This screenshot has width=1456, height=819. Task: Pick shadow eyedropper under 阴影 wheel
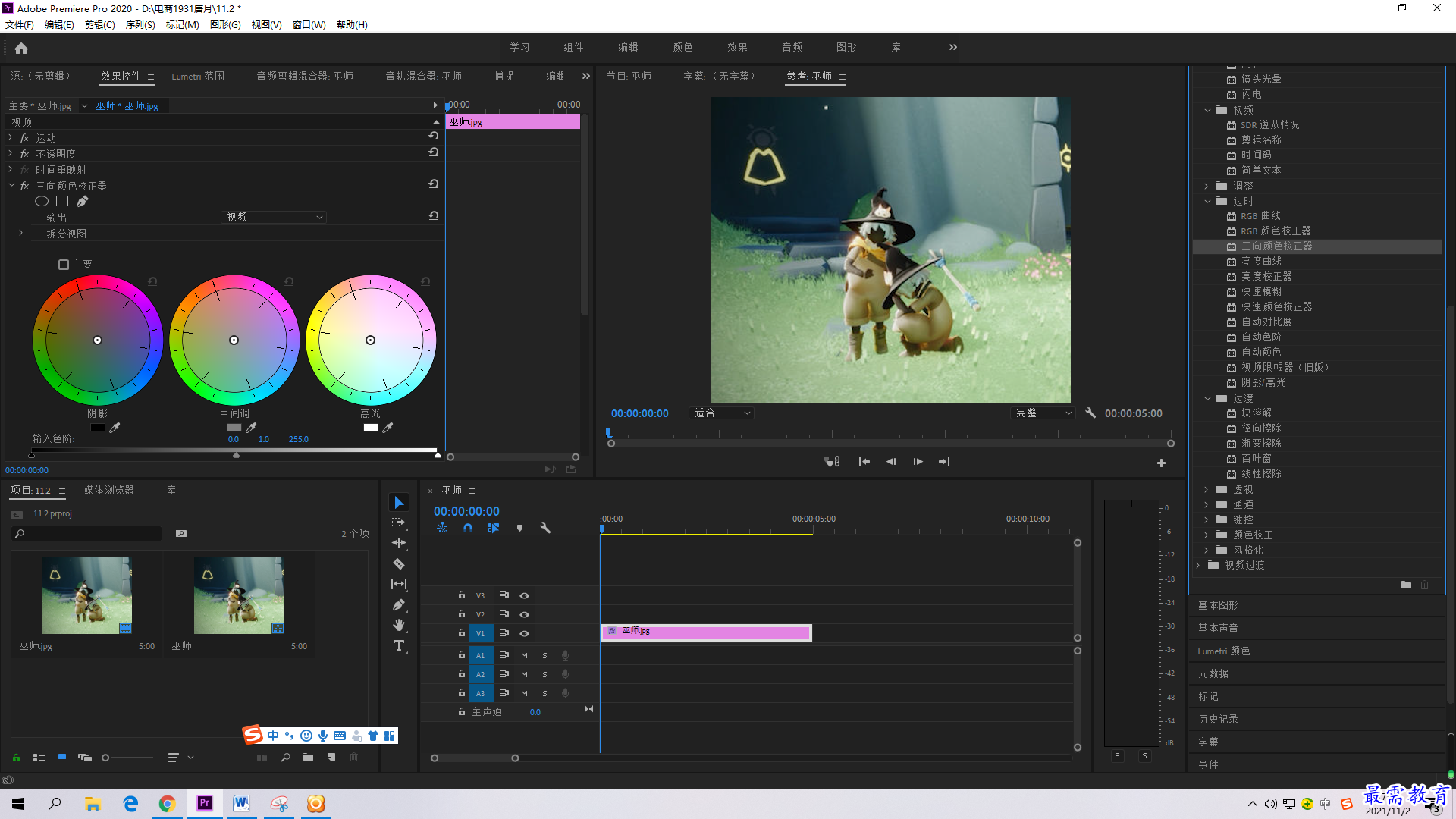click(115, 428)
